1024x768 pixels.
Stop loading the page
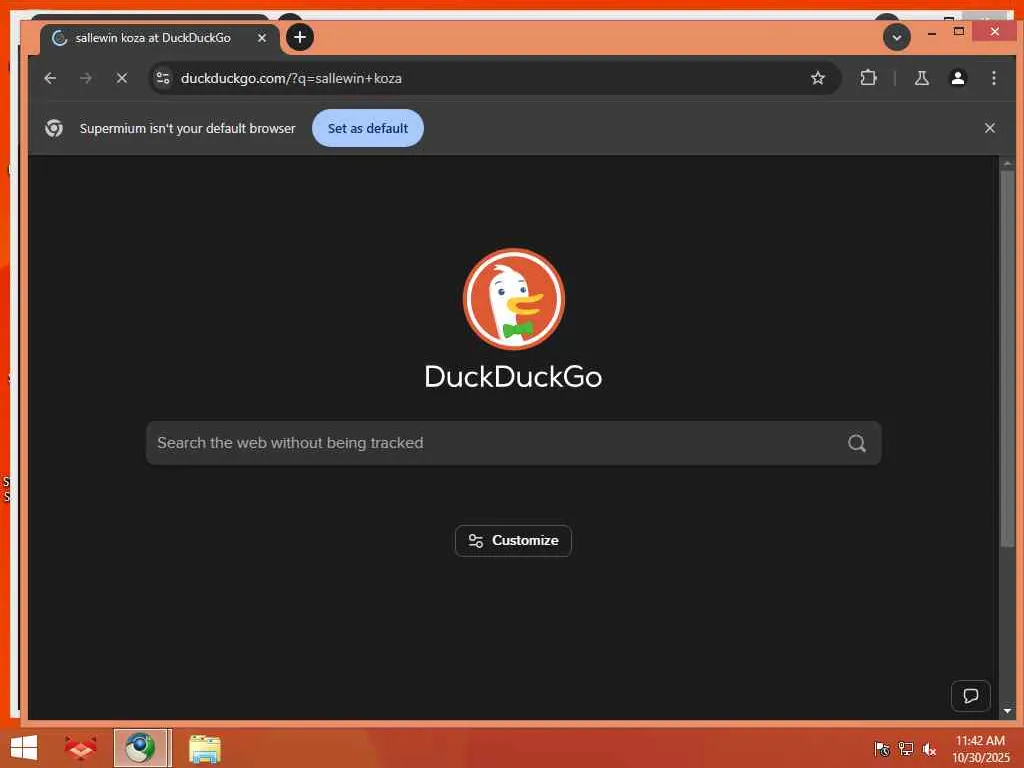121,78
